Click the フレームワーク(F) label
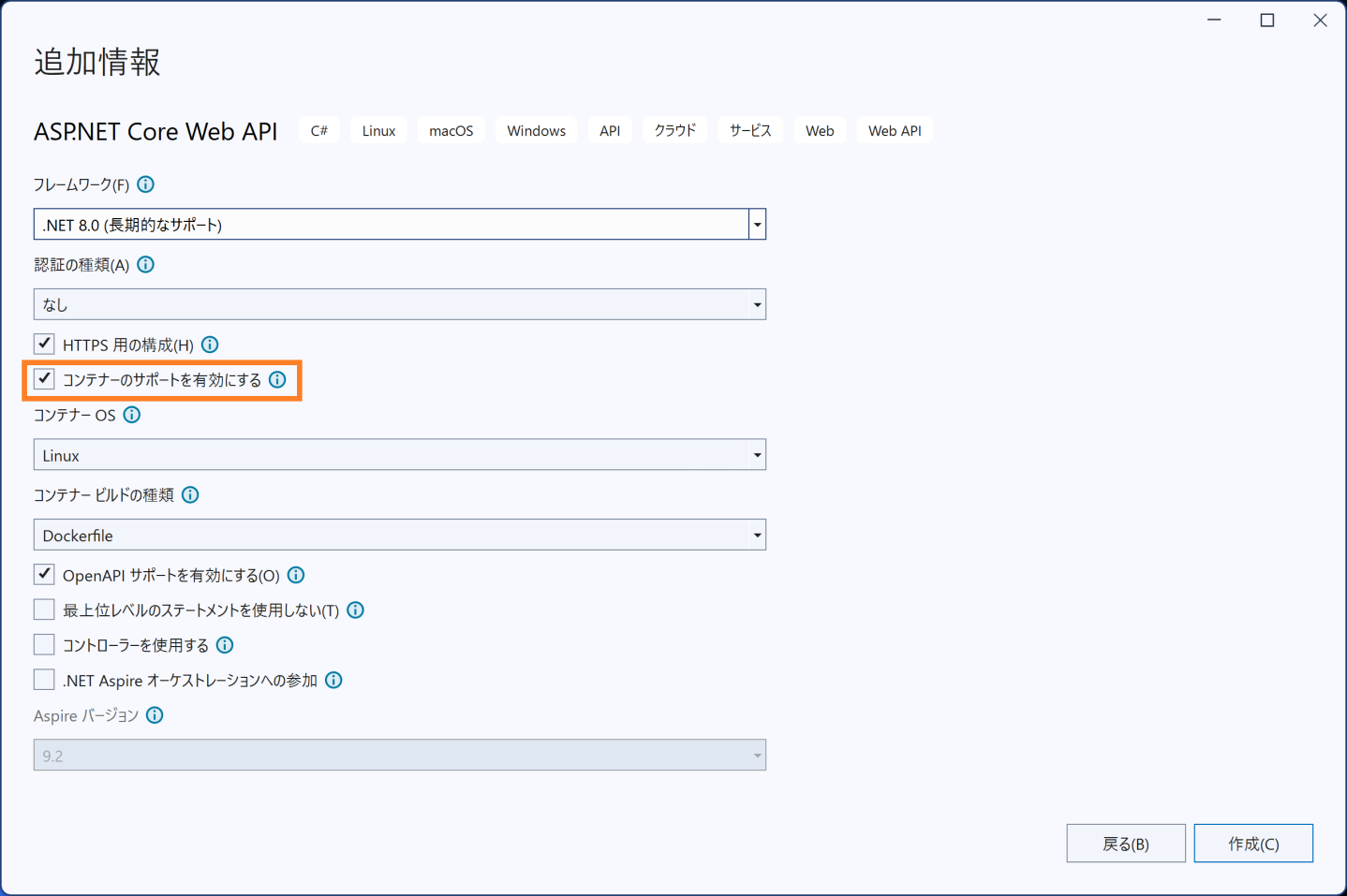 [x=81, y=184]
